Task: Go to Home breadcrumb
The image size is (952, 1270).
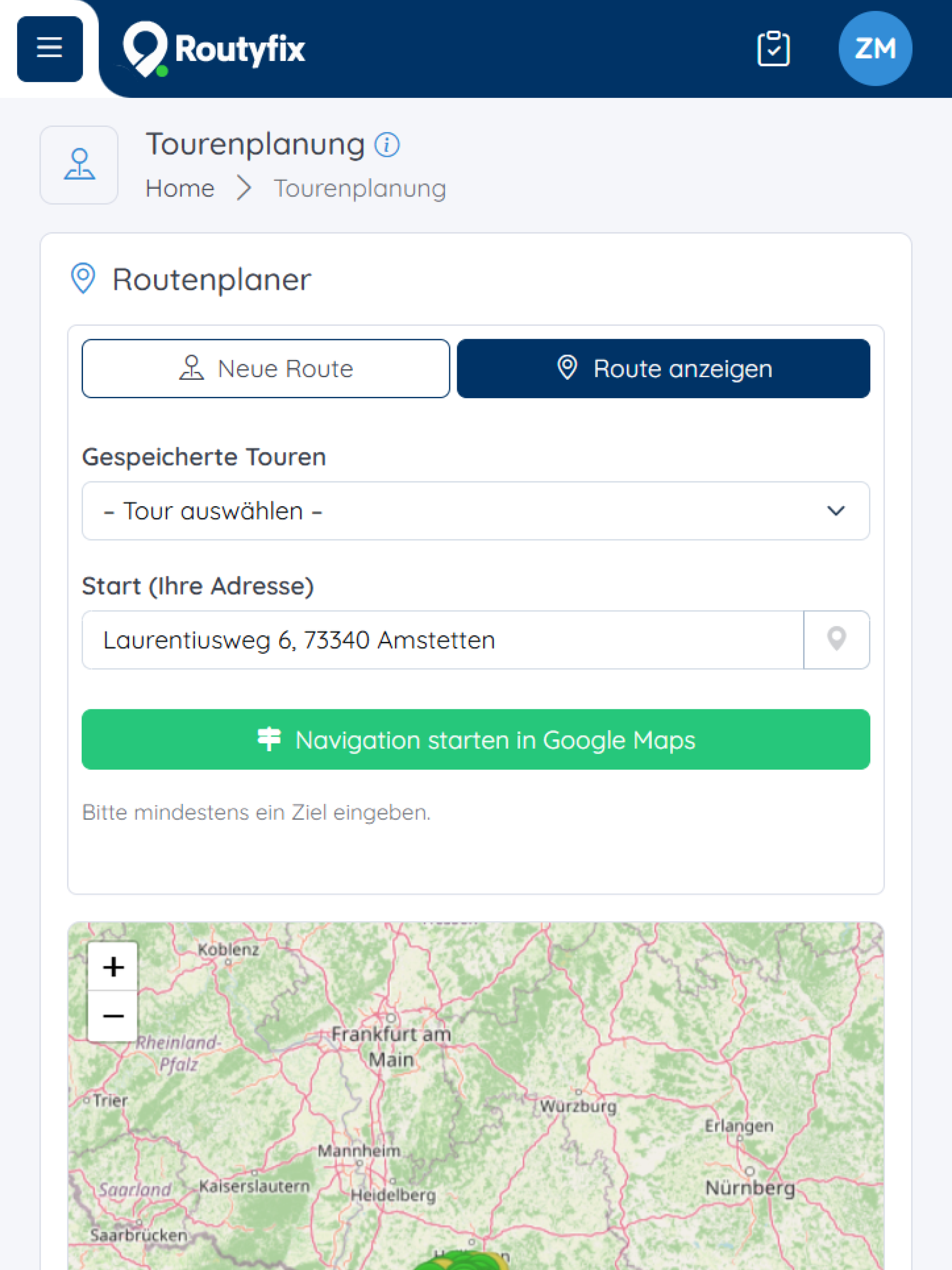Action: [x=180, y=188]
